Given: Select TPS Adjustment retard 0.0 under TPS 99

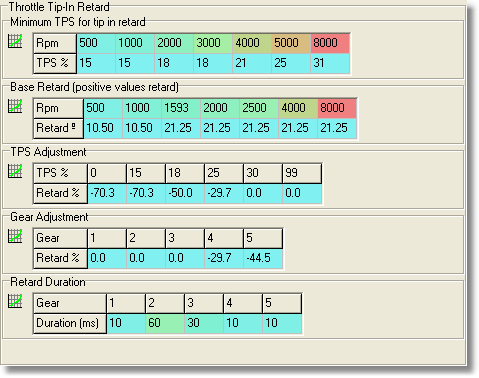Looking at the screenshot, I should (302, 193).
